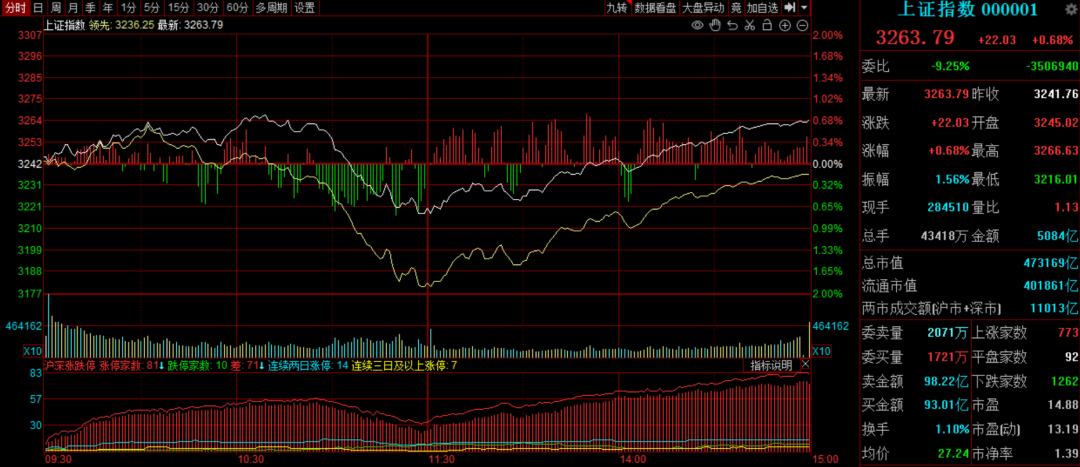Image resolution: width=1080 pixels, height=467 pixels.
Task: Click the 14:00 time axis label
Action: tap(632, 459)
